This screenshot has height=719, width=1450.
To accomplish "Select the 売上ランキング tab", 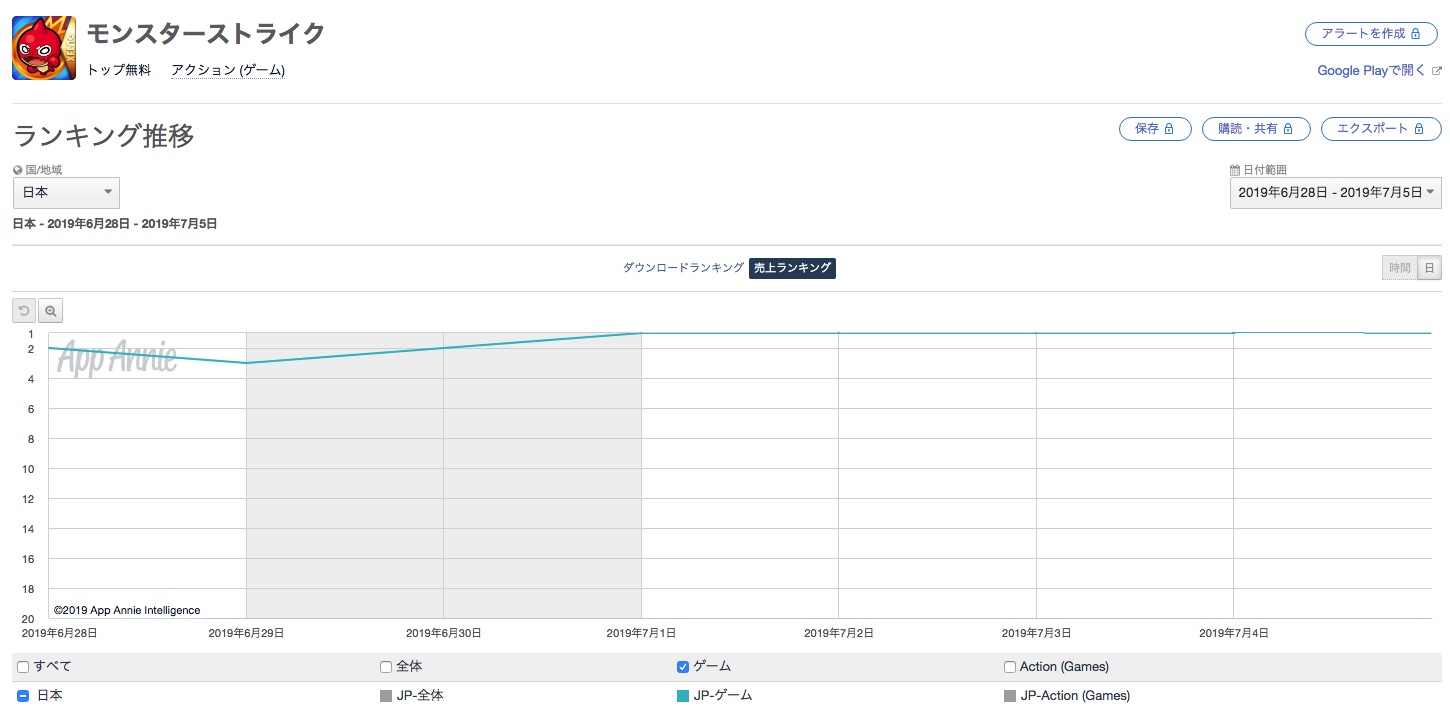I will click(x=792, y=268).
